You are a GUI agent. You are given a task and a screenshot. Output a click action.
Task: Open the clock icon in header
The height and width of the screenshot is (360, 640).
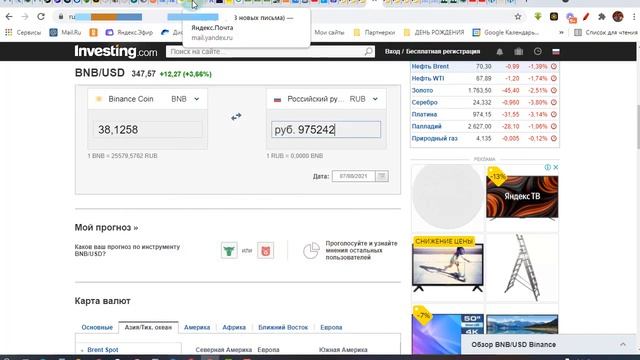[x=538, y=51]
